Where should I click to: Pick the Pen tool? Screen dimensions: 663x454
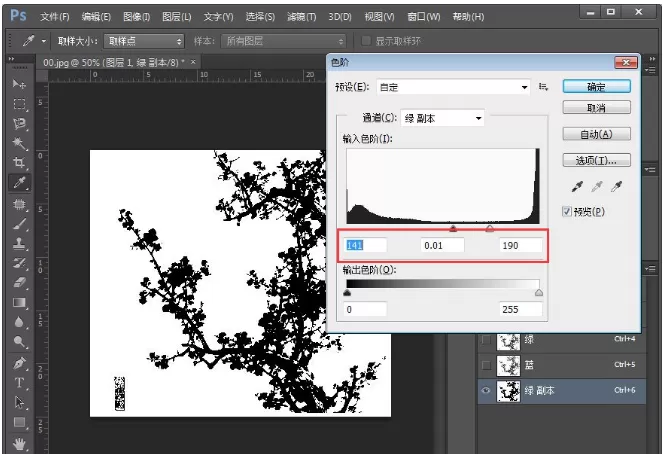(x=19, y=363)
